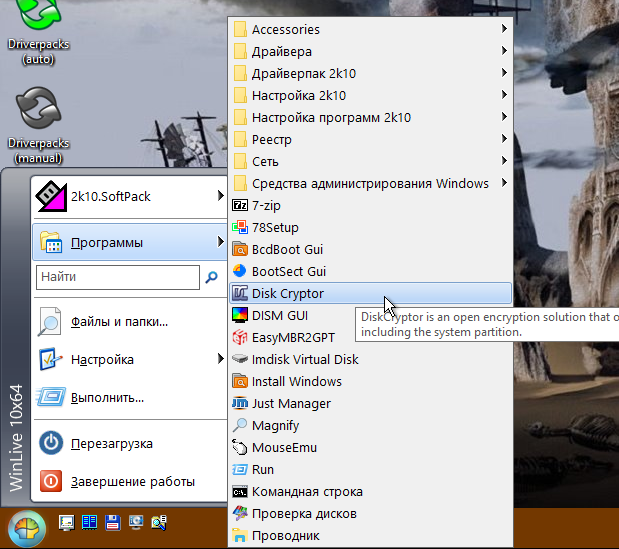Select Настройка программ 2k10 folder label
The height and width of the screenshot is (549, 619).
pos(332,118)
